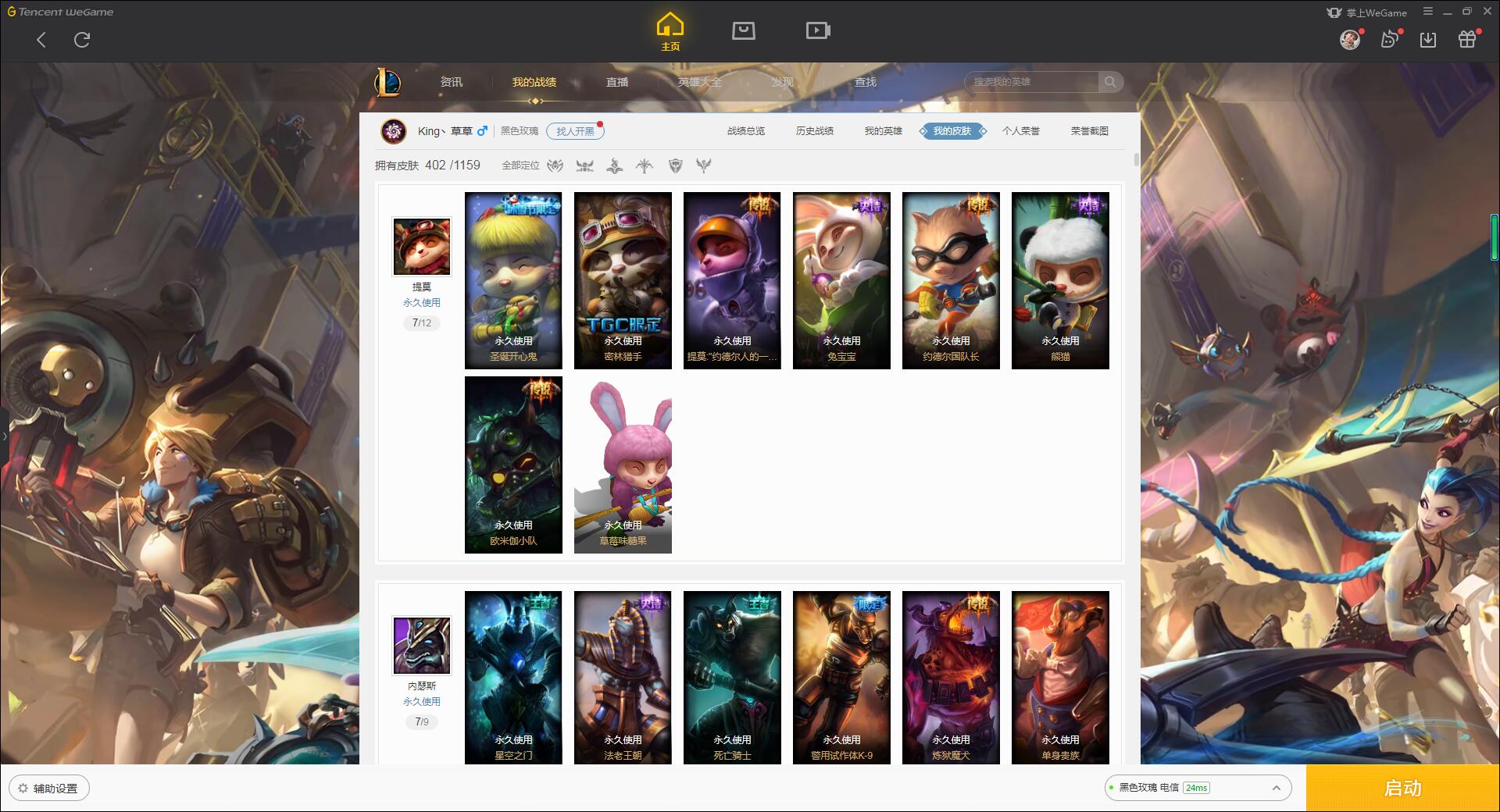Viewport: 1500px width, 812px height.
Task: Open the 兔宝宝 skin card
Action: (x=841, y=280)
